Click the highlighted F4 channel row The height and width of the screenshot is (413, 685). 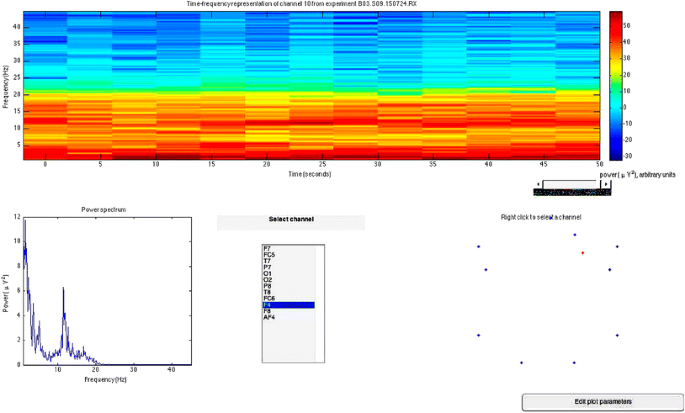click(288, 305)
